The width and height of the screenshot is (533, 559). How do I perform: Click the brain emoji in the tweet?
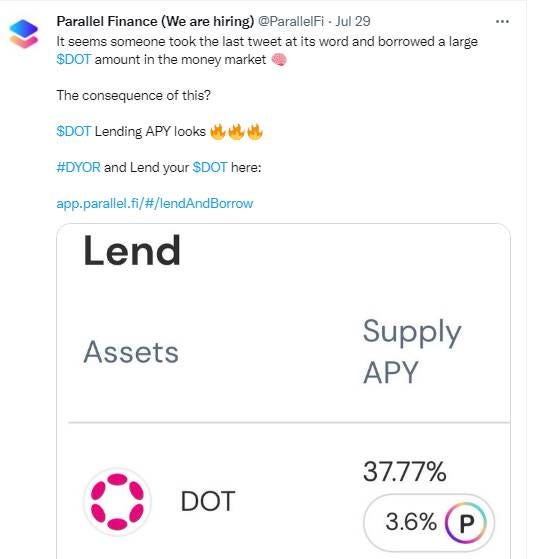click(x=279, y=60)
